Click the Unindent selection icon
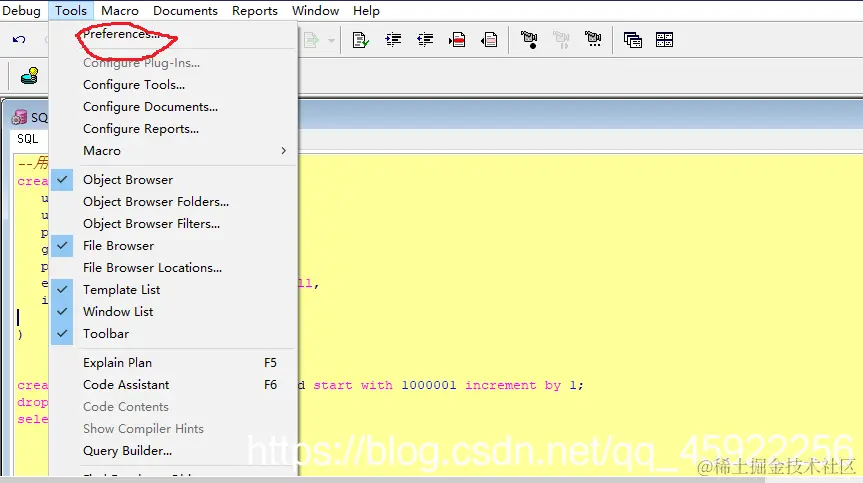The image size is (863, 483). [x=425, y=40]
